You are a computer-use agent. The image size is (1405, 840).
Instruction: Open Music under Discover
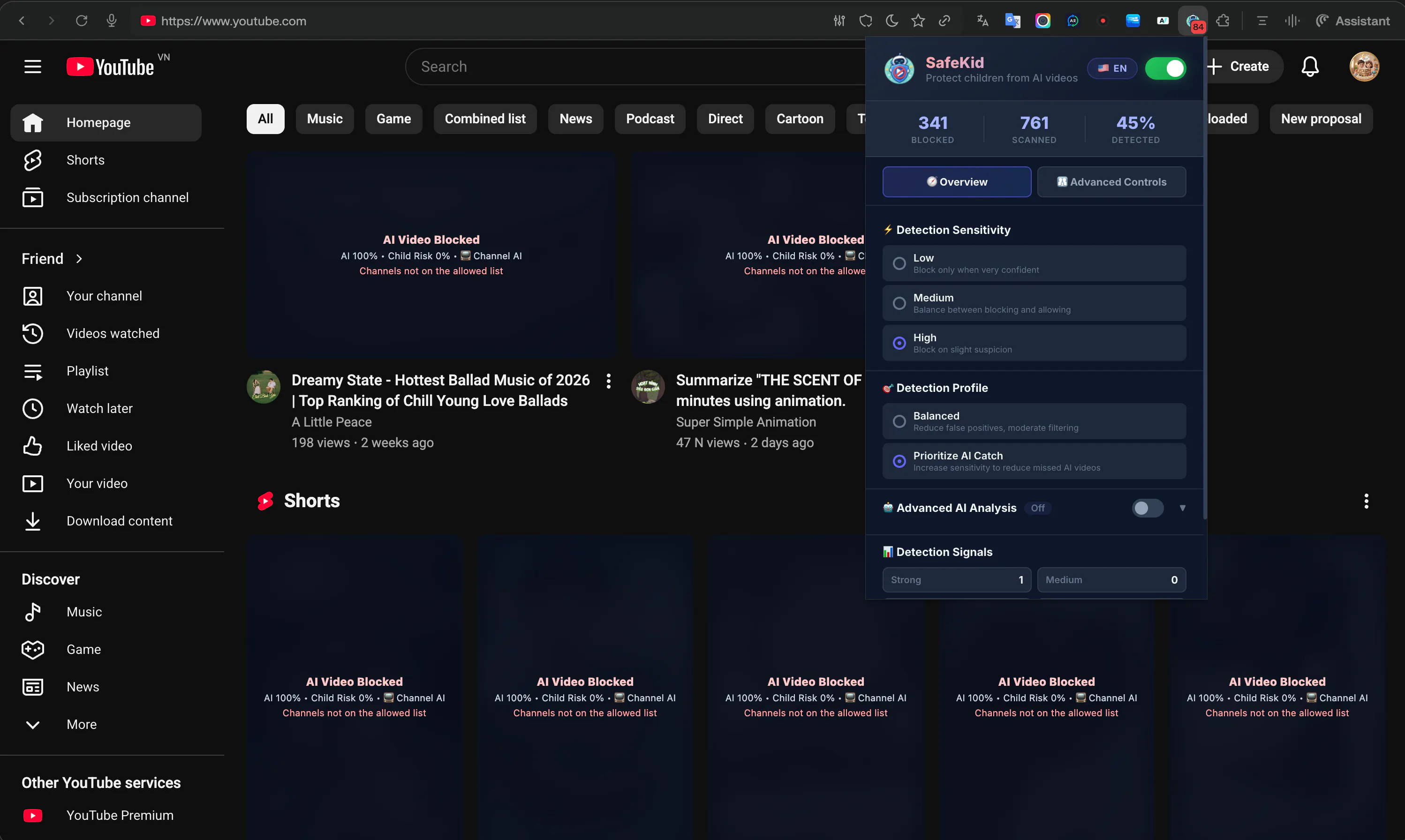tap(106, 612)
